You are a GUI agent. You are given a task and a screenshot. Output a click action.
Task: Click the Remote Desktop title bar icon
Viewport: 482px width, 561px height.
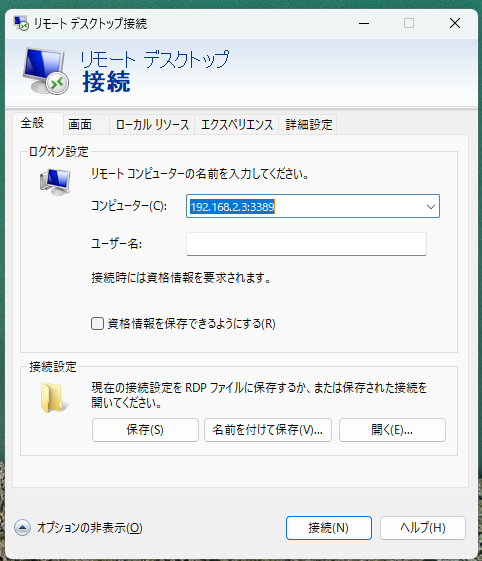click(x=21, y=23)
